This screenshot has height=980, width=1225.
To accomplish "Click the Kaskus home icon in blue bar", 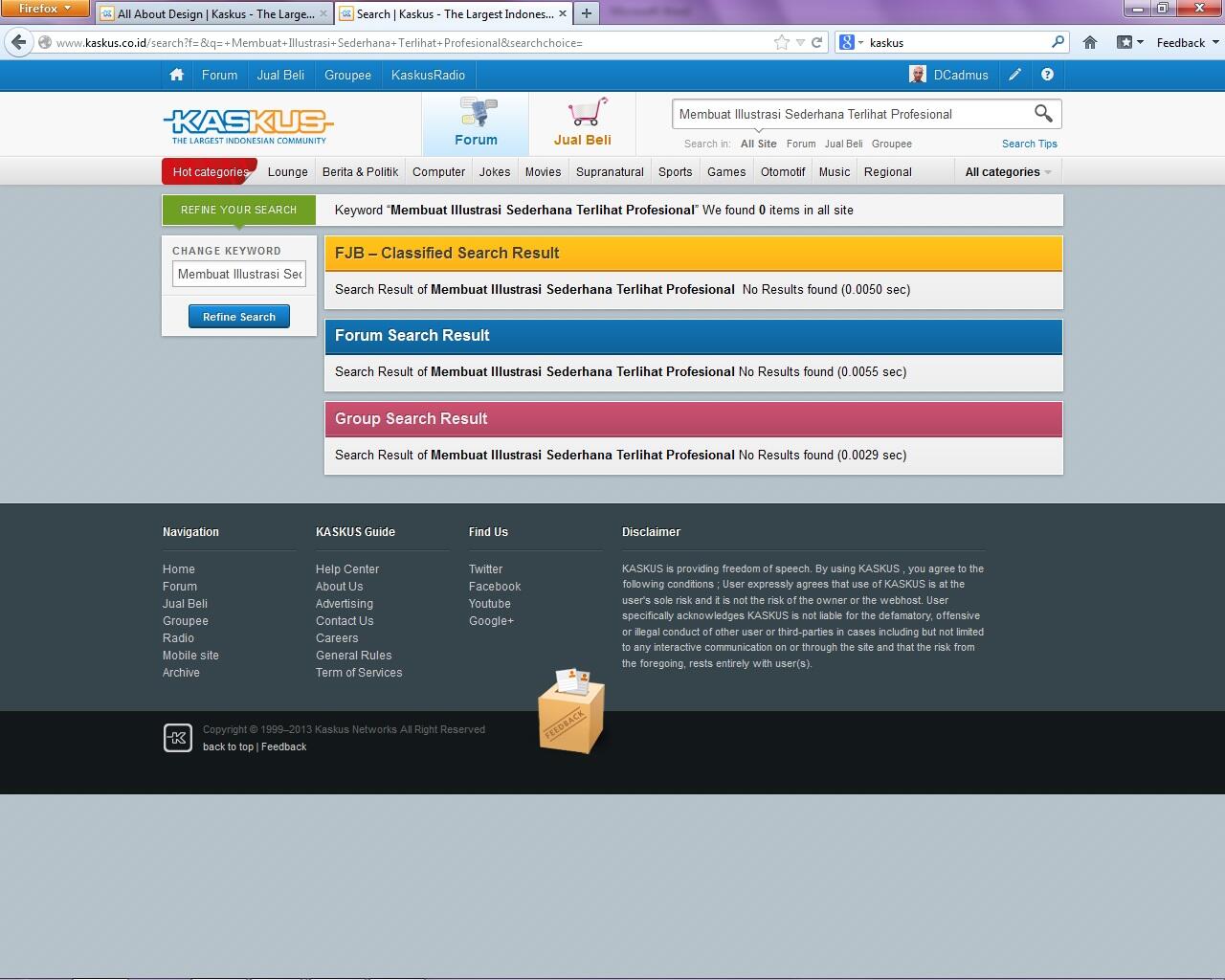I will click(x=176, y=75).
